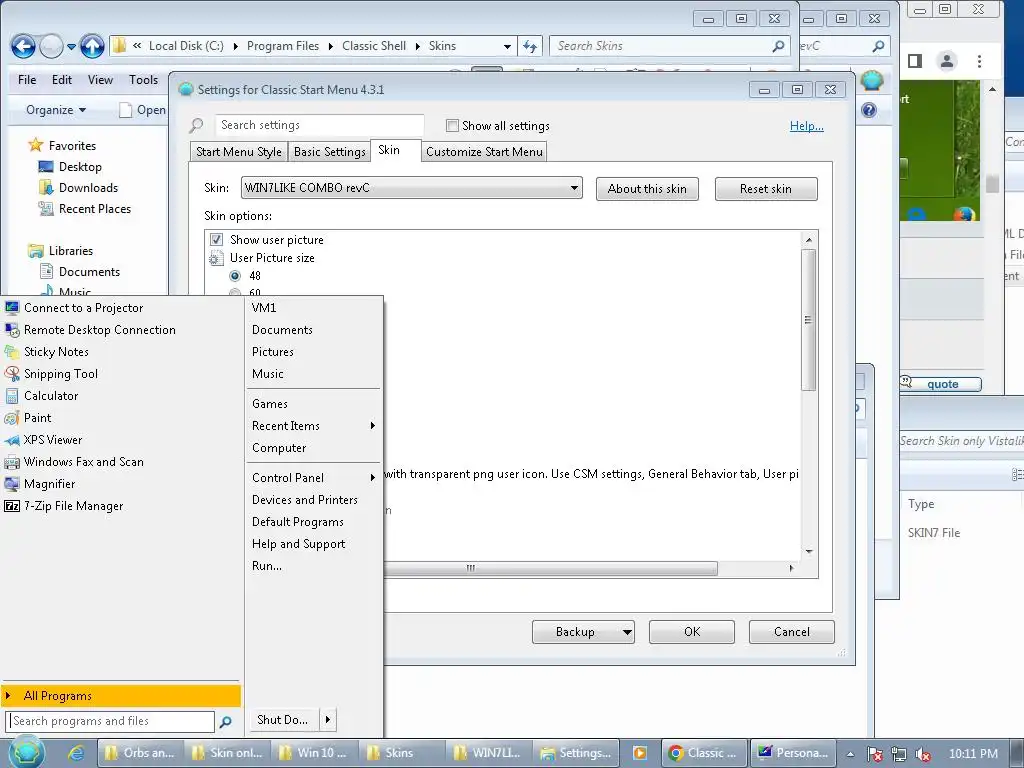Open the Sticky Notes icon

coord(12,352)
